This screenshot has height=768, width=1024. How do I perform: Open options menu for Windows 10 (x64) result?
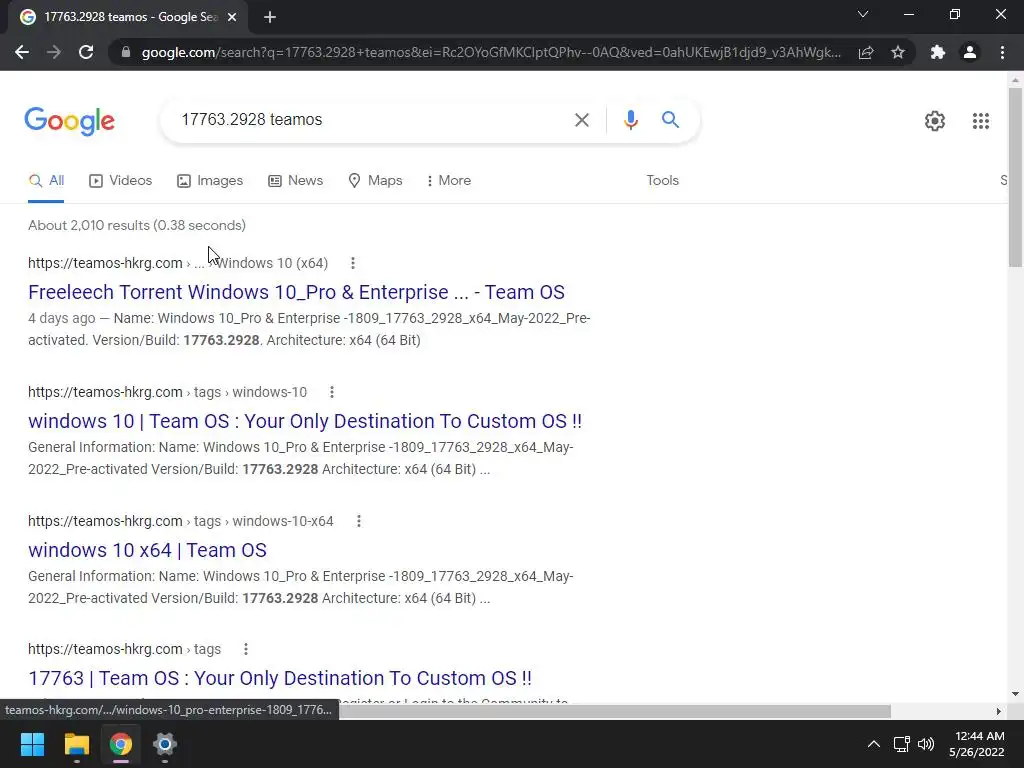(x=353, y=263)
